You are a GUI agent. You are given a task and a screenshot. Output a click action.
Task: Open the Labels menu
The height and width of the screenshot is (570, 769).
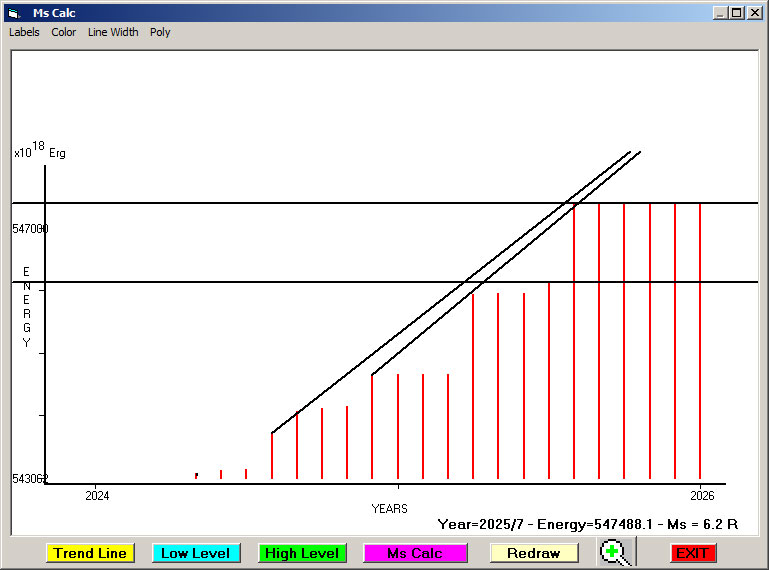[24, 32]
